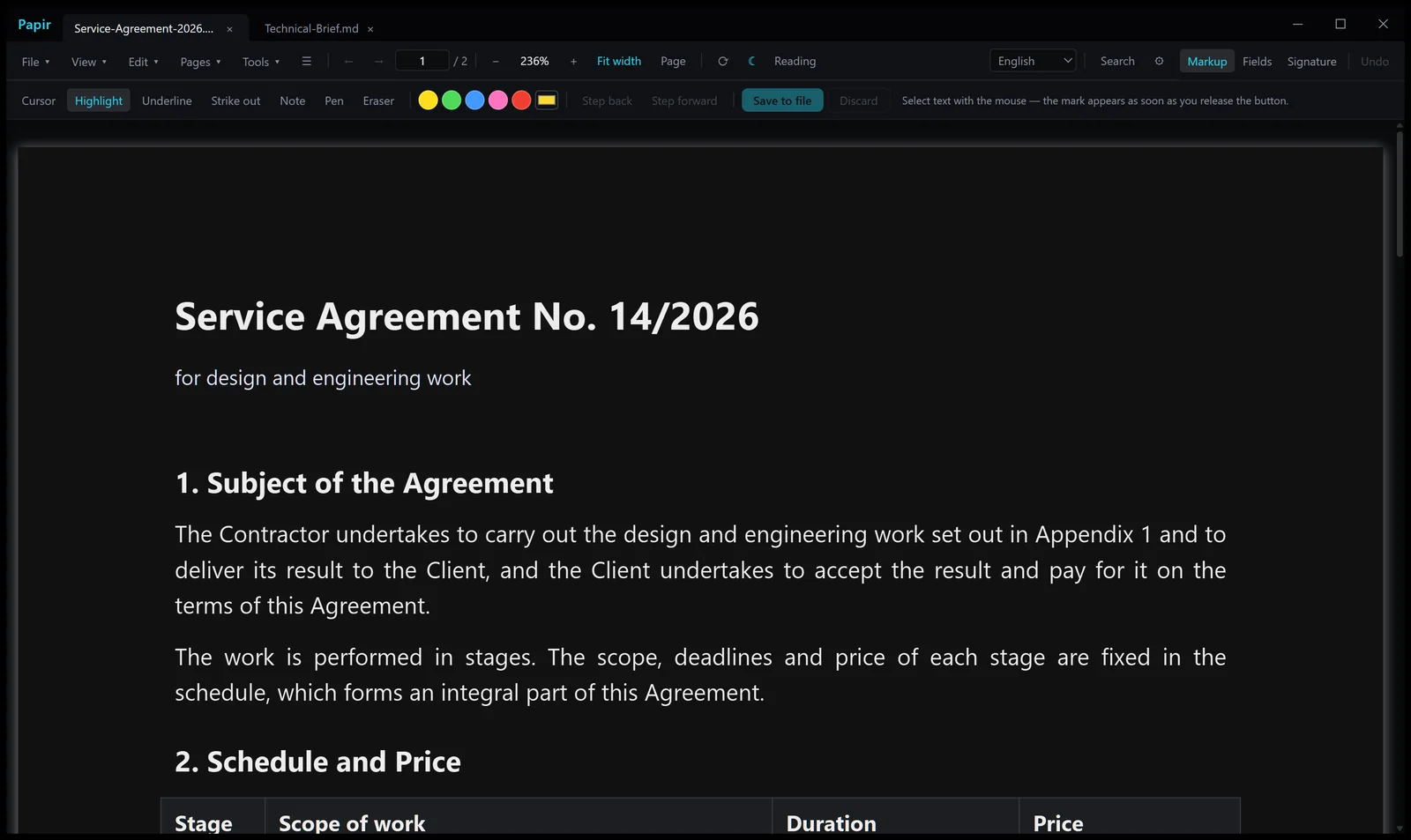Close the Technical-Brief.md tab

[370, 29]
